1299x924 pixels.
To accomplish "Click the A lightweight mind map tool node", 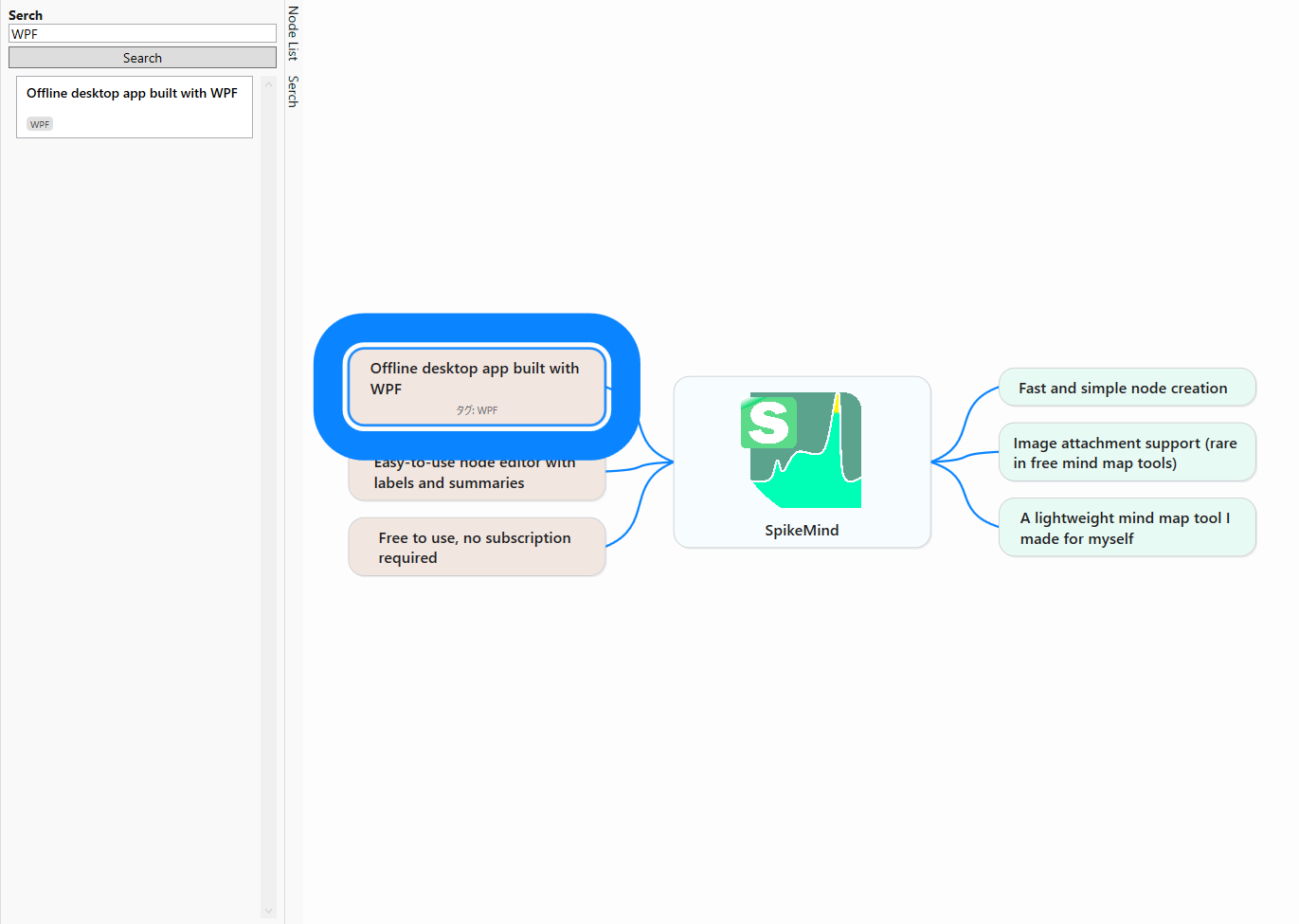I will (1127, 527).
